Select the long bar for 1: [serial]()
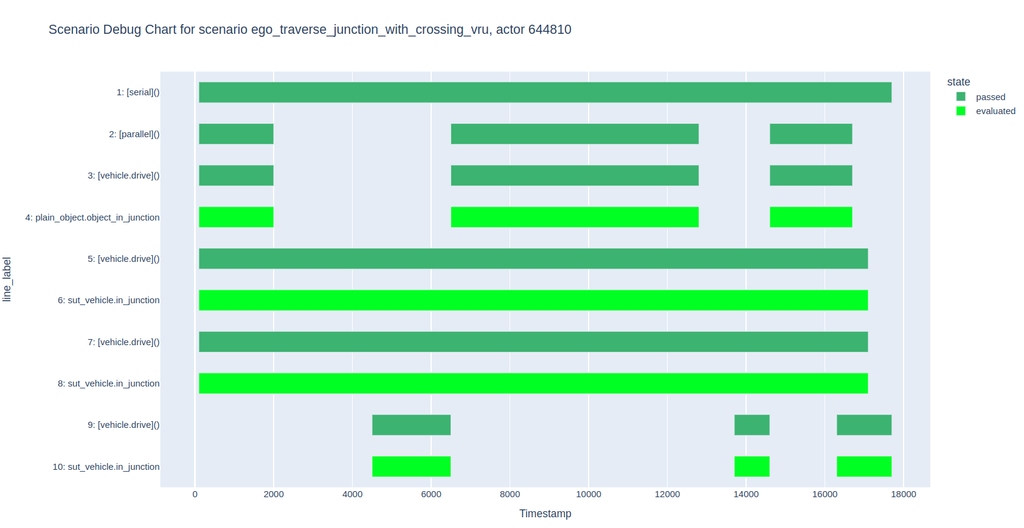 pyautogui.click(x=545, y=92)
